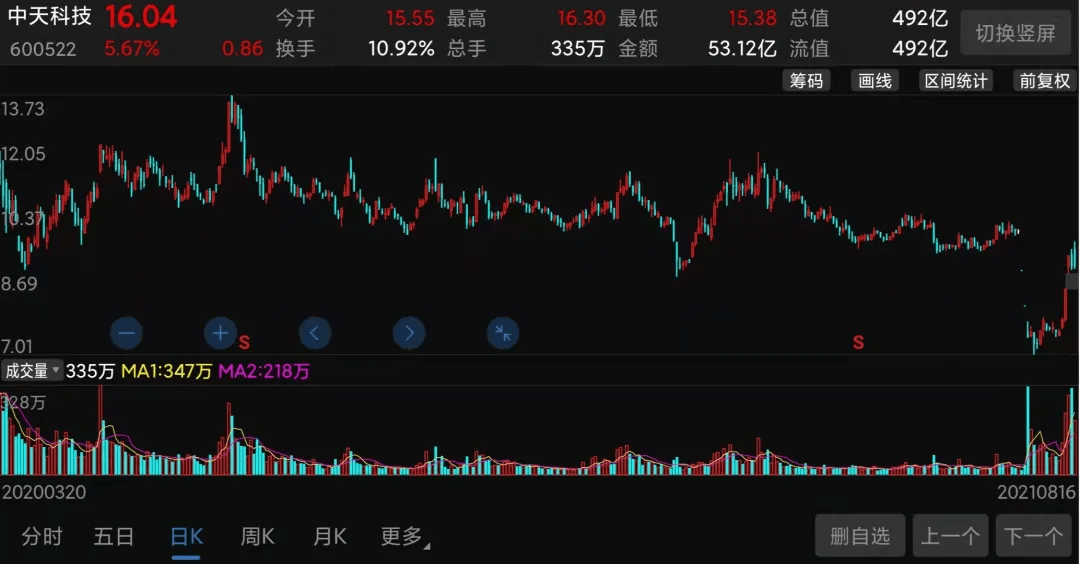Open 区间统计 range statistics
The width and height of the screenshot is (1080, 564).
[955, 81]
